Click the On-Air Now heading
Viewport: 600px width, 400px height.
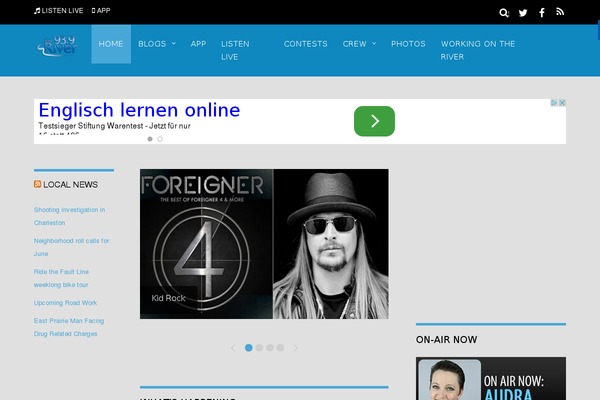447,340
